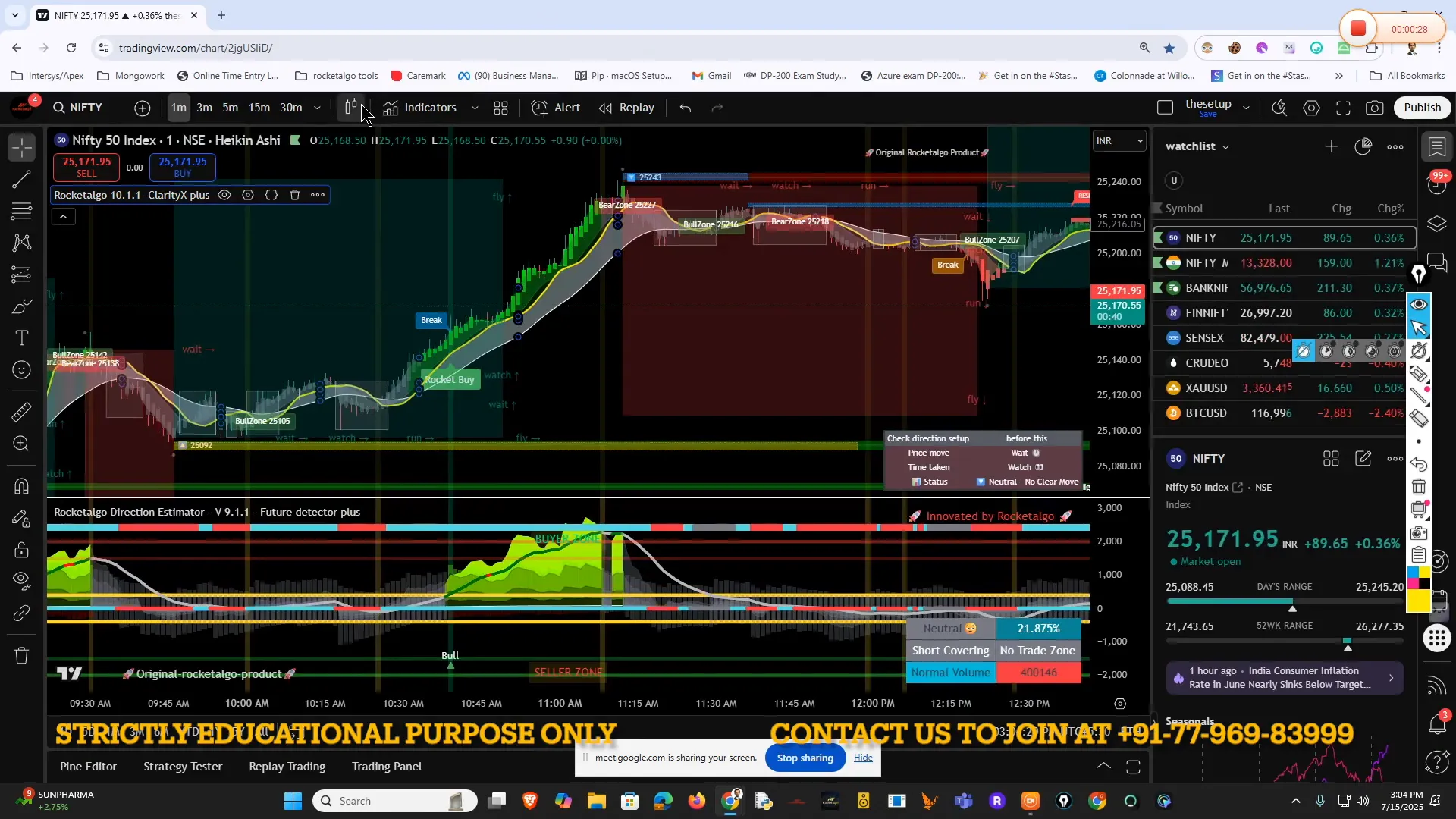Select the Text drawing tool

click(22, 337)
